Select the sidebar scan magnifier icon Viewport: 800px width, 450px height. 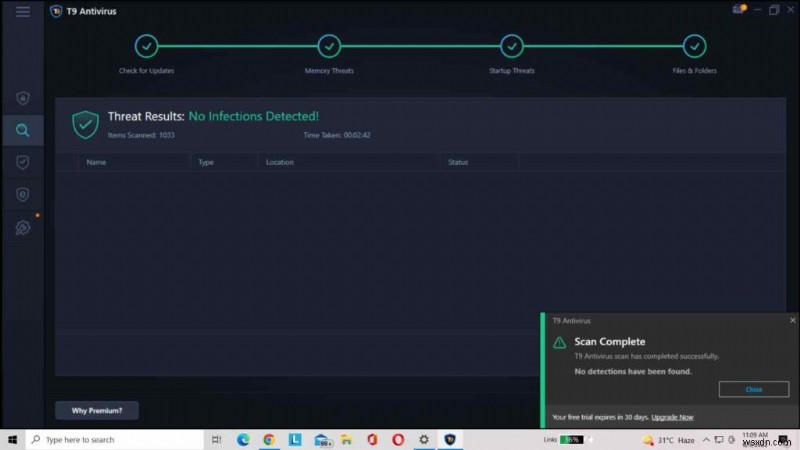pyautogui.click(x=22, y=130)
